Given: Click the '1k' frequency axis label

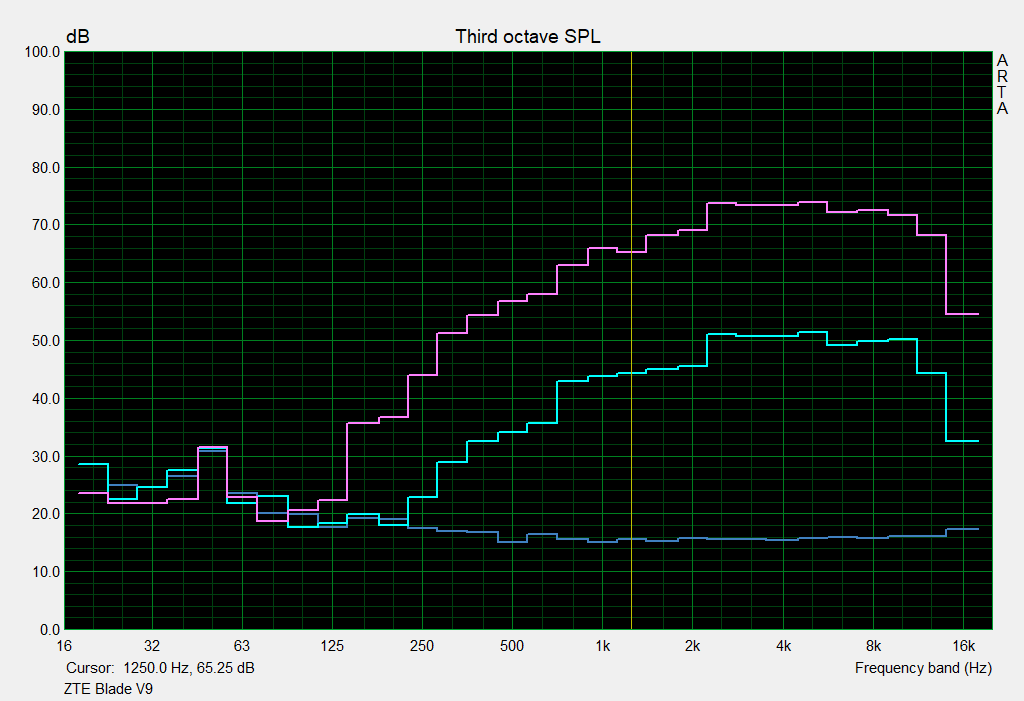Looking at the screenshot, I should coord(603,646).
